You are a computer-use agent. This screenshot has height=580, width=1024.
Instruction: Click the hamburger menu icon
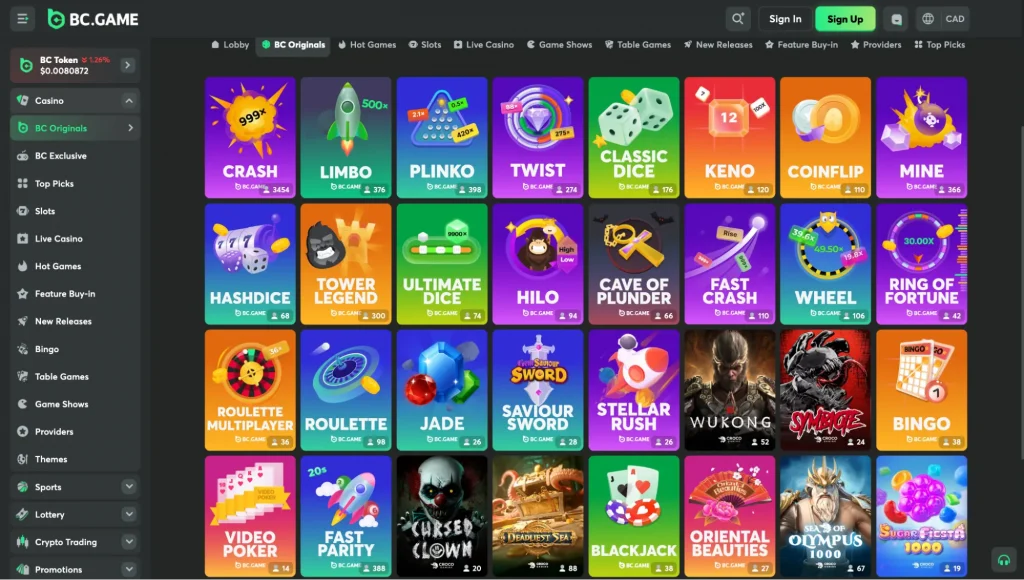click(x=22, y=19)
